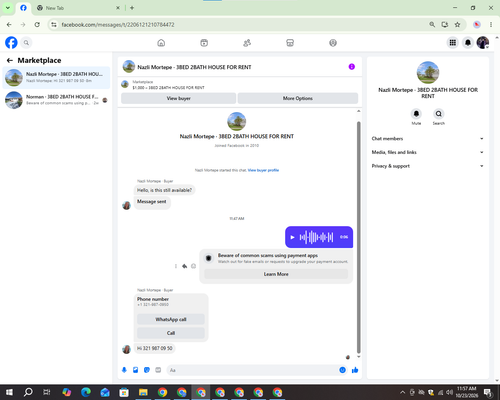The height and width of the screenshot is (400, 500).
Task: Open the More Options button
Action: 298,98
